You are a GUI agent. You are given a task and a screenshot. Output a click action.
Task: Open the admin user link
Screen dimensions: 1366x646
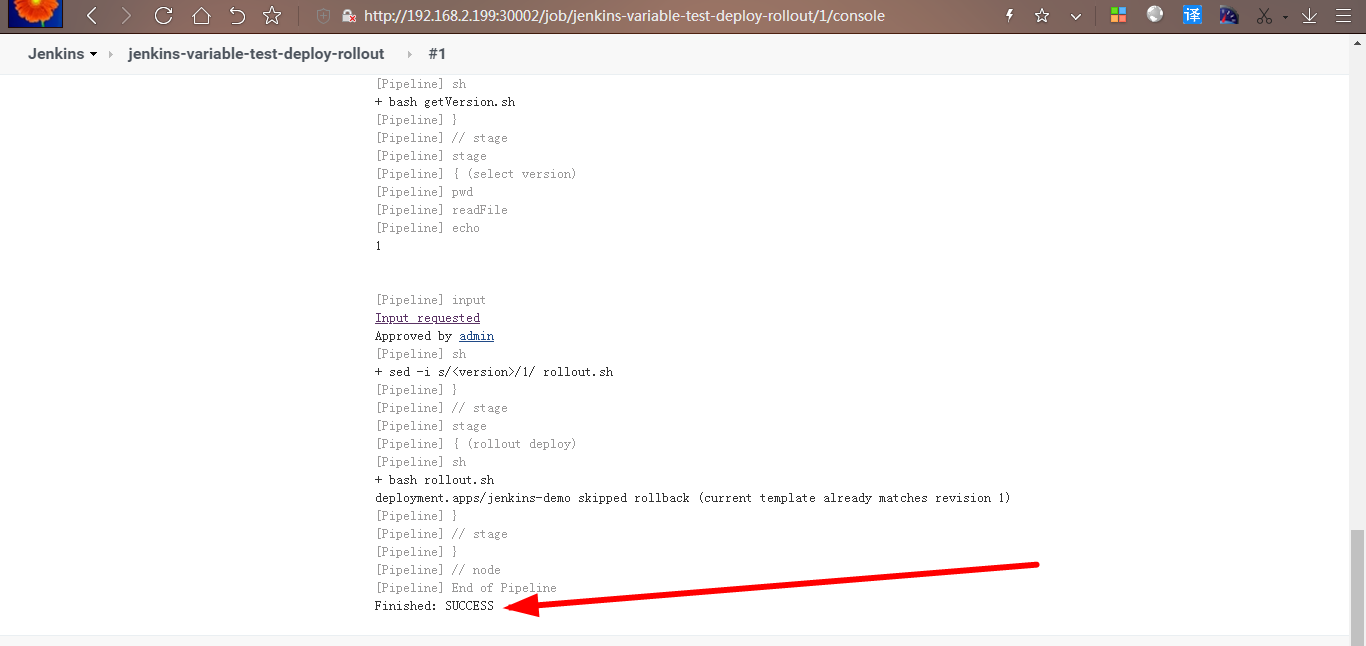pyautogui.click(x=476, y=336)
